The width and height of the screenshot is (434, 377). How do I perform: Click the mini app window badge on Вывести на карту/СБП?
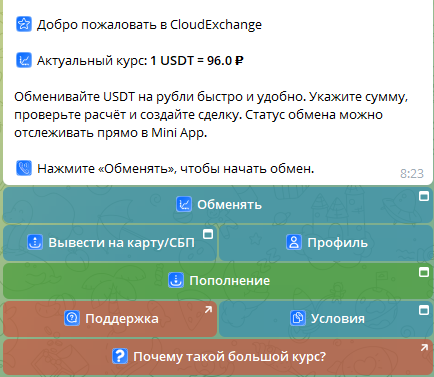[x=208, y=234]
